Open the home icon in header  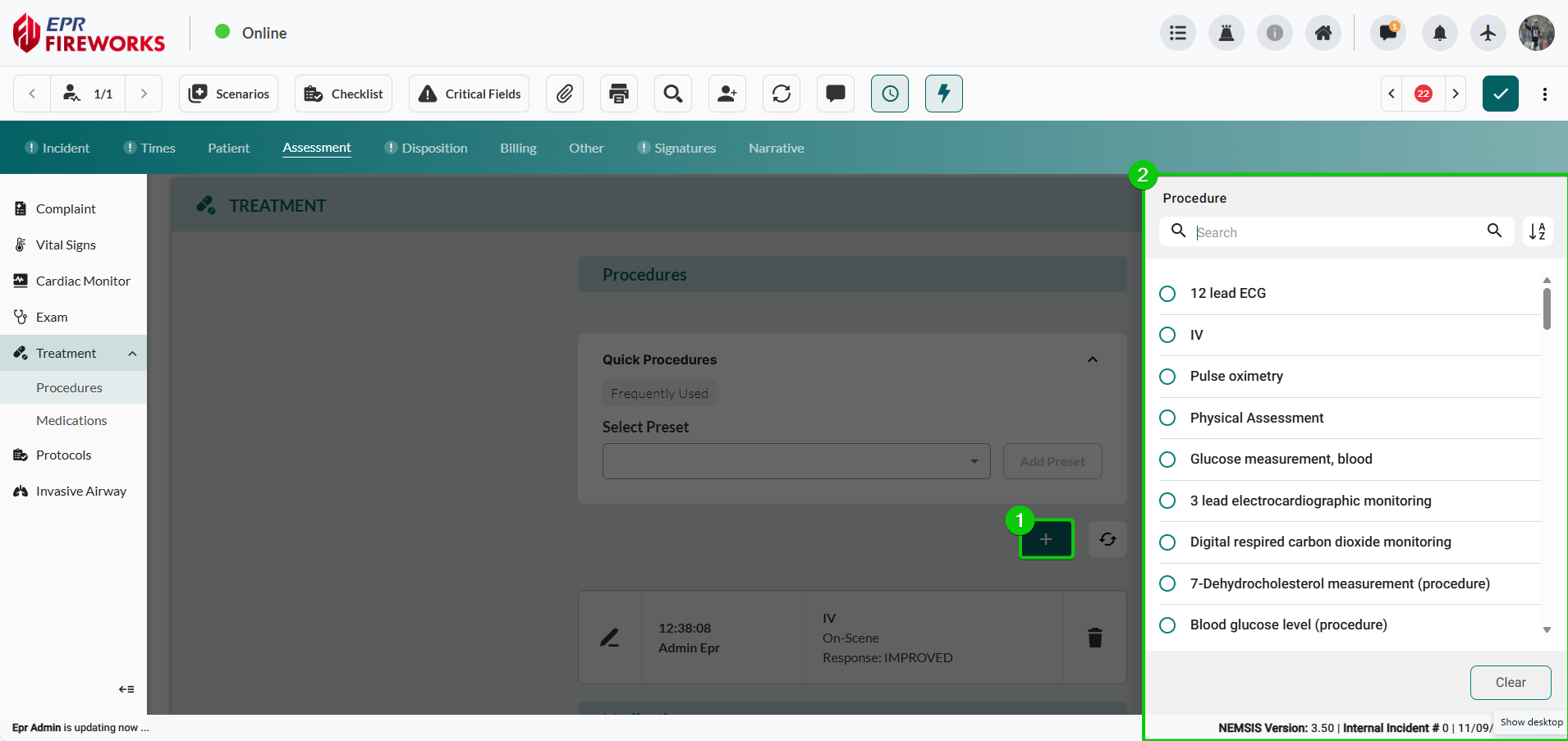click(1323, 33)
